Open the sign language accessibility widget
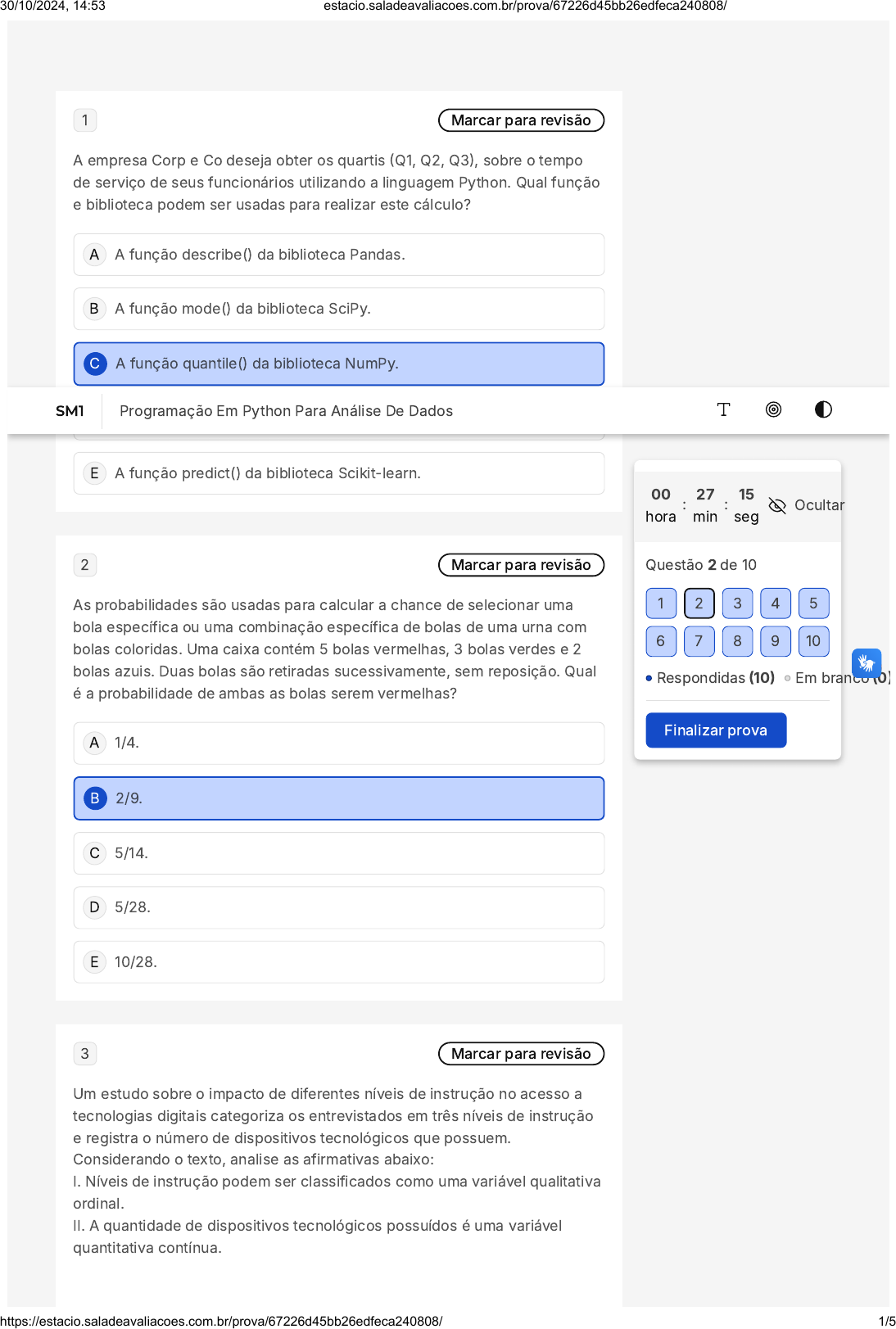Viewport: 896px width, 1329px height. (x=867, y=662)
